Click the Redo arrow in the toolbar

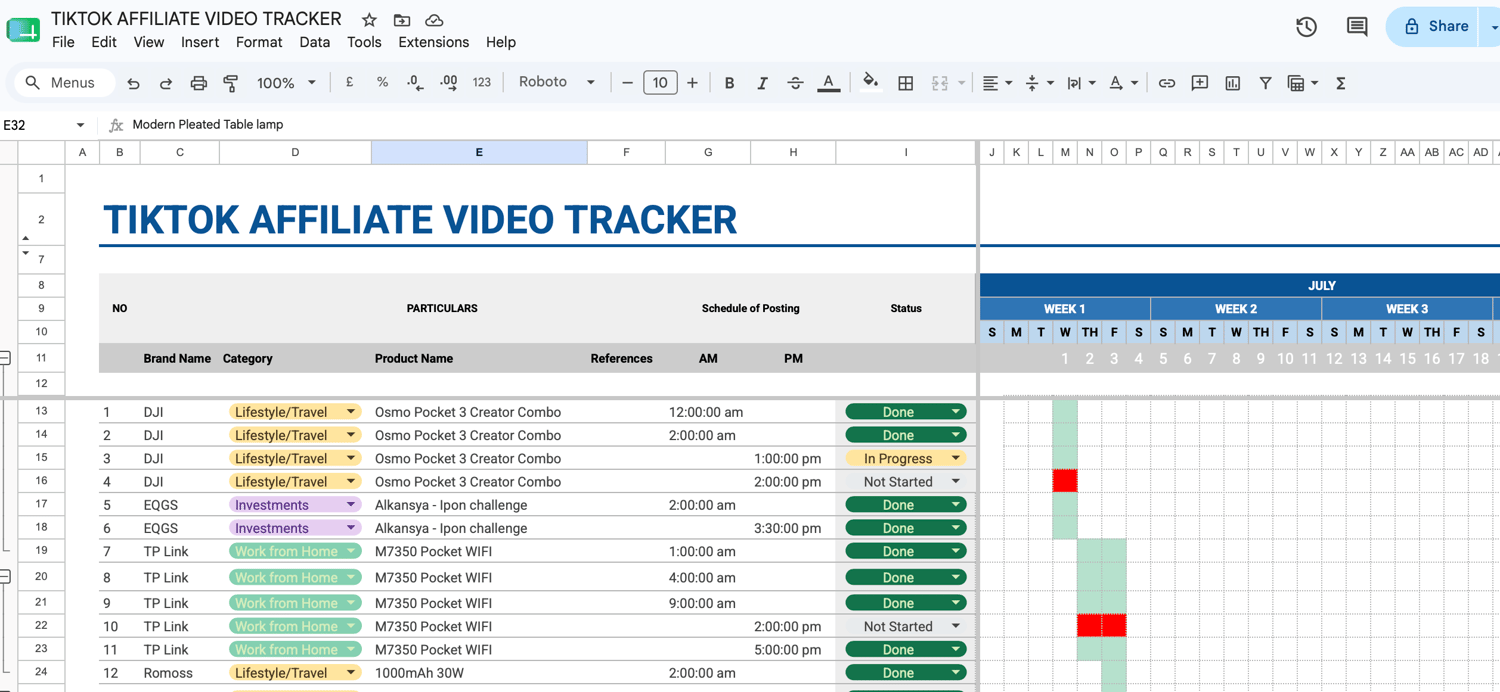[166, 83]
